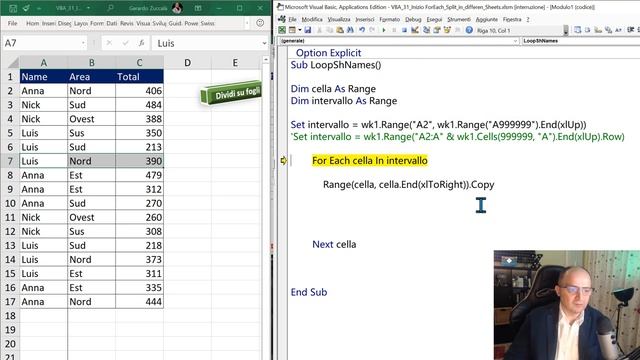Click the Excel vertical scrollbar up arrow
The width and height of the screenshot is (640, 360).
(x=266, y=60)
